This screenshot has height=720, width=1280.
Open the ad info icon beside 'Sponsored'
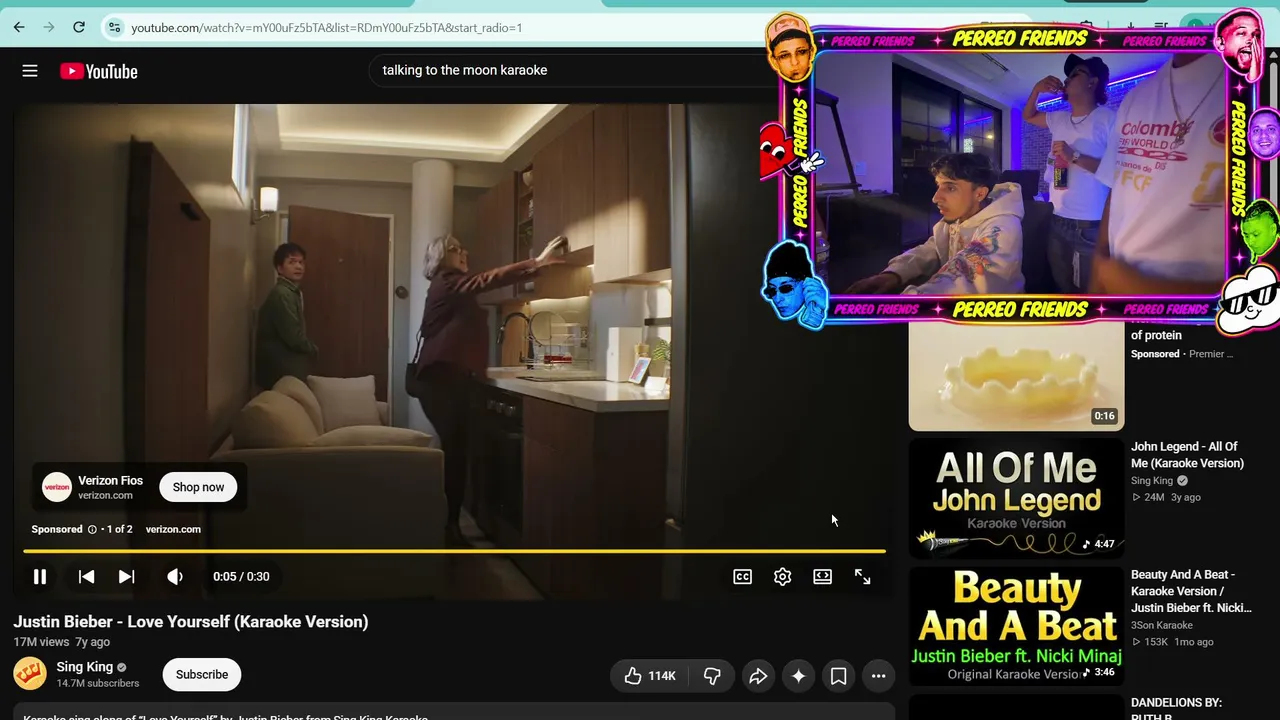92,529
